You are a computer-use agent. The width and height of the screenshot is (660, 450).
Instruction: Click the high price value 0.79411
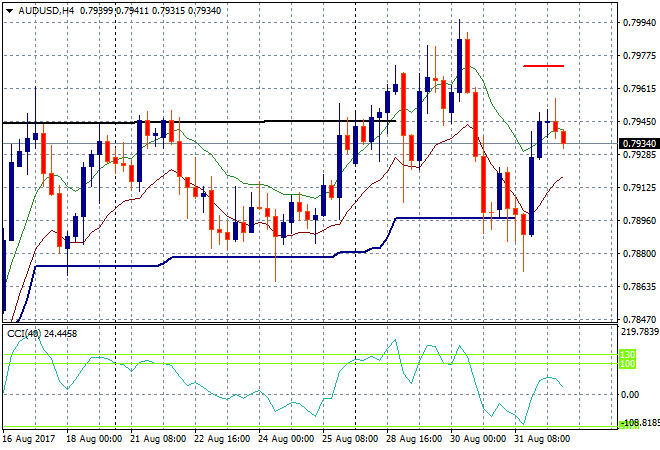coord(132,11)
